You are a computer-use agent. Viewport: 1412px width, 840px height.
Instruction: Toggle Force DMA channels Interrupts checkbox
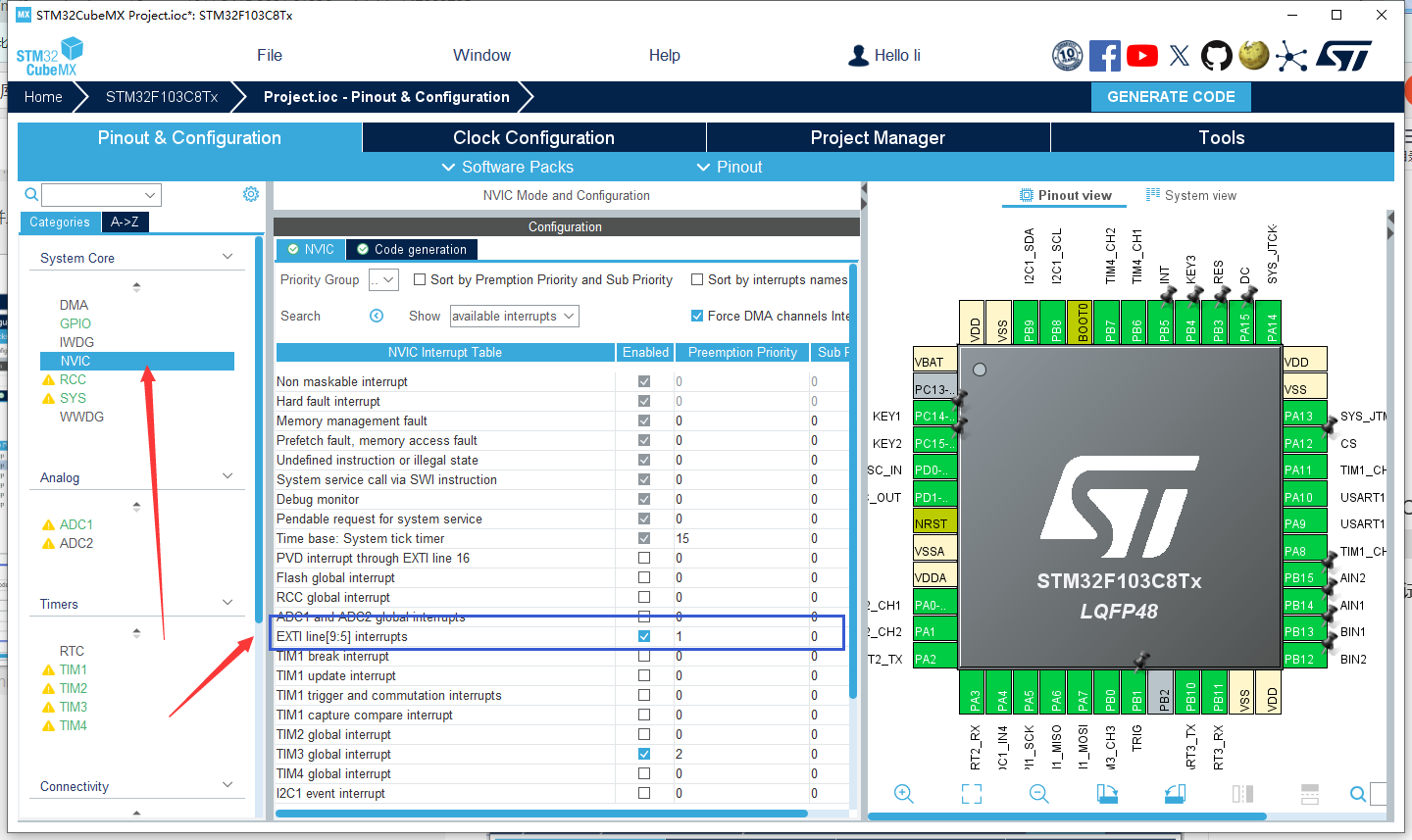(x=697, y=316)
